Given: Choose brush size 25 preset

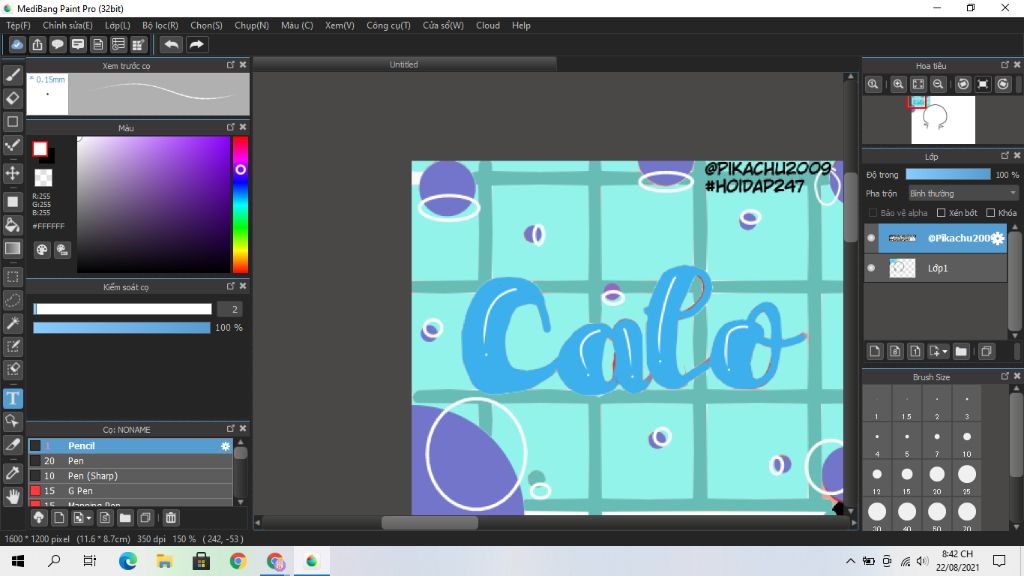Looking at the screenshot, I should tap(967, 478).
